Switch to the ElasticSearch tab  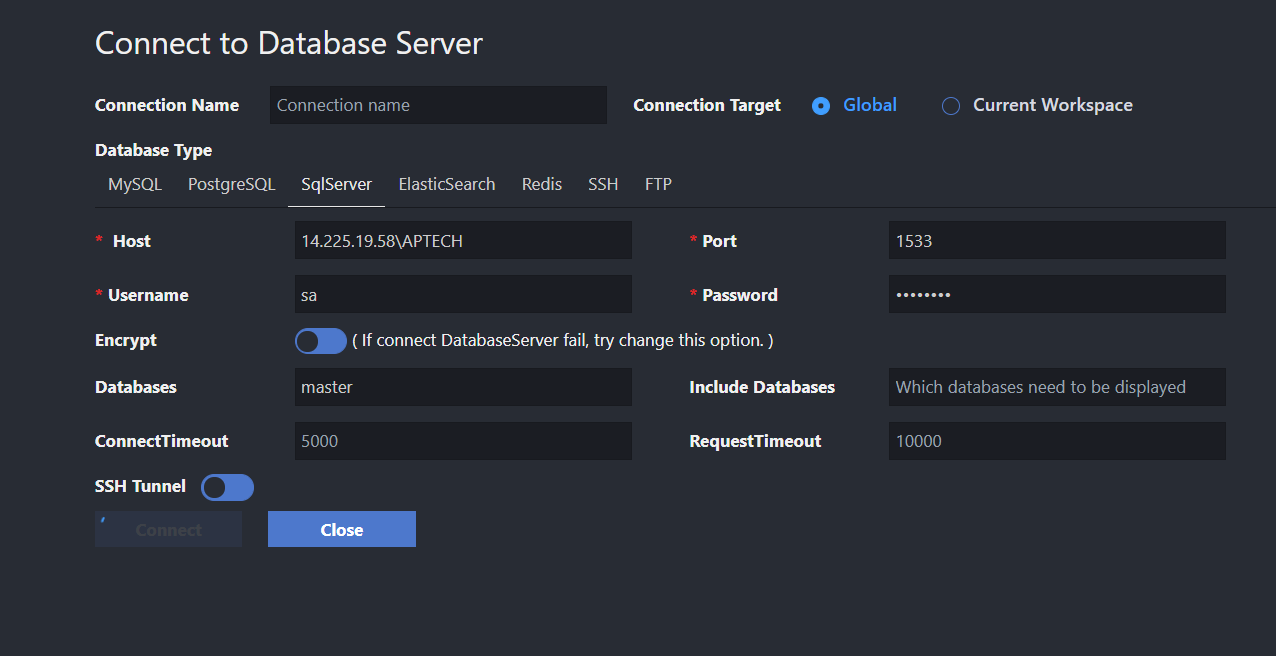(x=446, y=184)
